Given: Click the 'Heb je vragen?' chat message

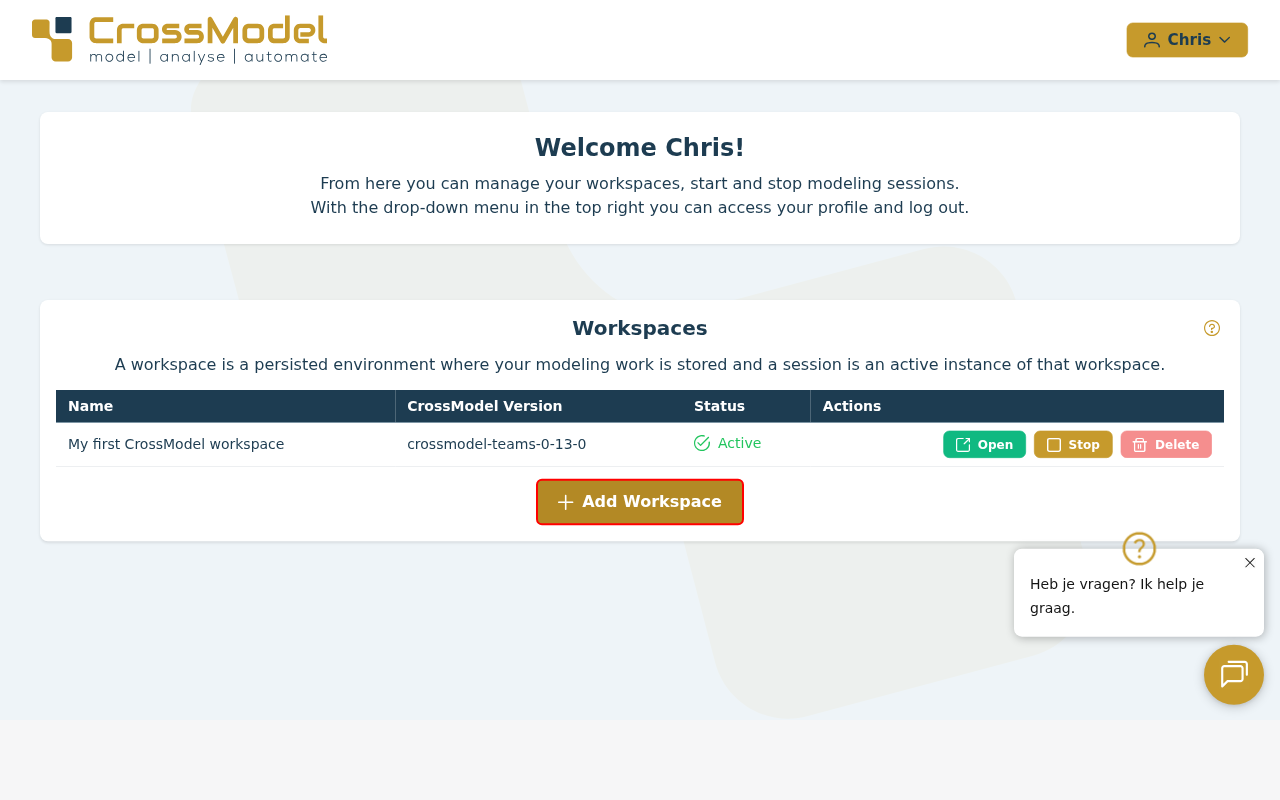Looking at the screenshot, I should click(1116, 595).
